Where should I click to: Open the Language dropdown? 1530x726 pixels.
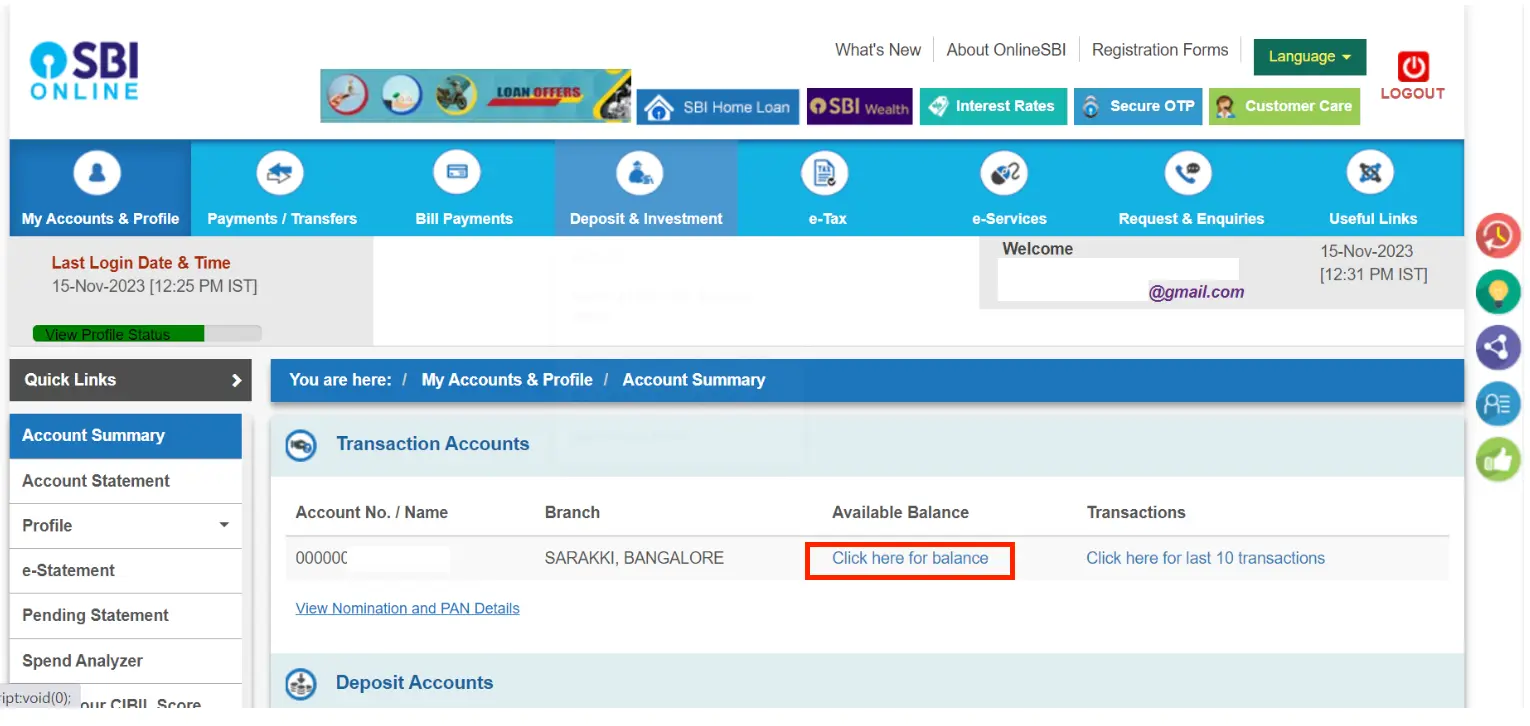coord(1310,57)
